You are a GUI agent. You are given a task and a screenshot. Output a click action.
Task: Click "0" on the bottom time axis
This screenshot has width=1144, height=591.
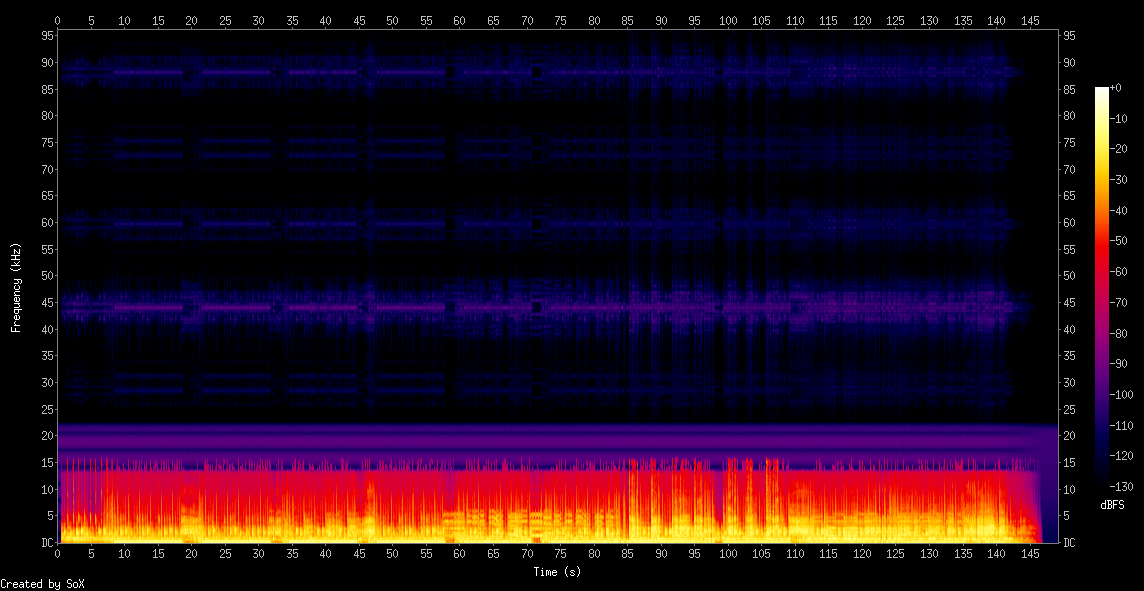coord(58,554)
